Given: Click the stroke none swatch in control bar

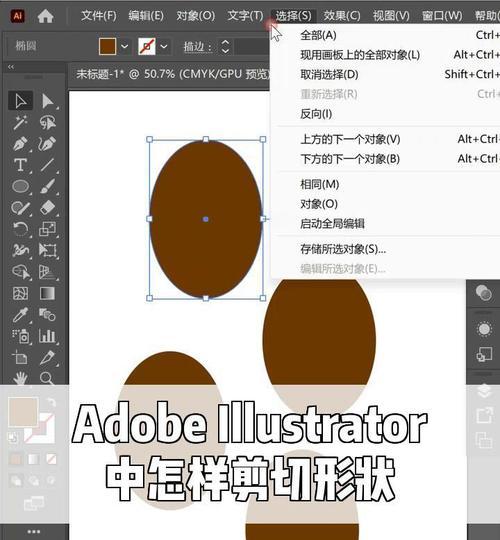Looking at the screenshot, I should (x=147, y=46).
